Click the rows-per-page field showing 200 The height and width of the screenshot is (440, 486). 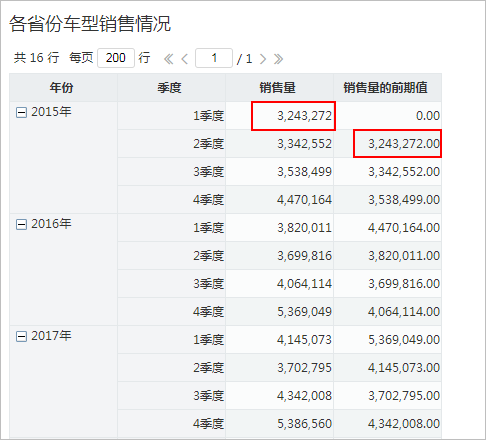point(116,58)
